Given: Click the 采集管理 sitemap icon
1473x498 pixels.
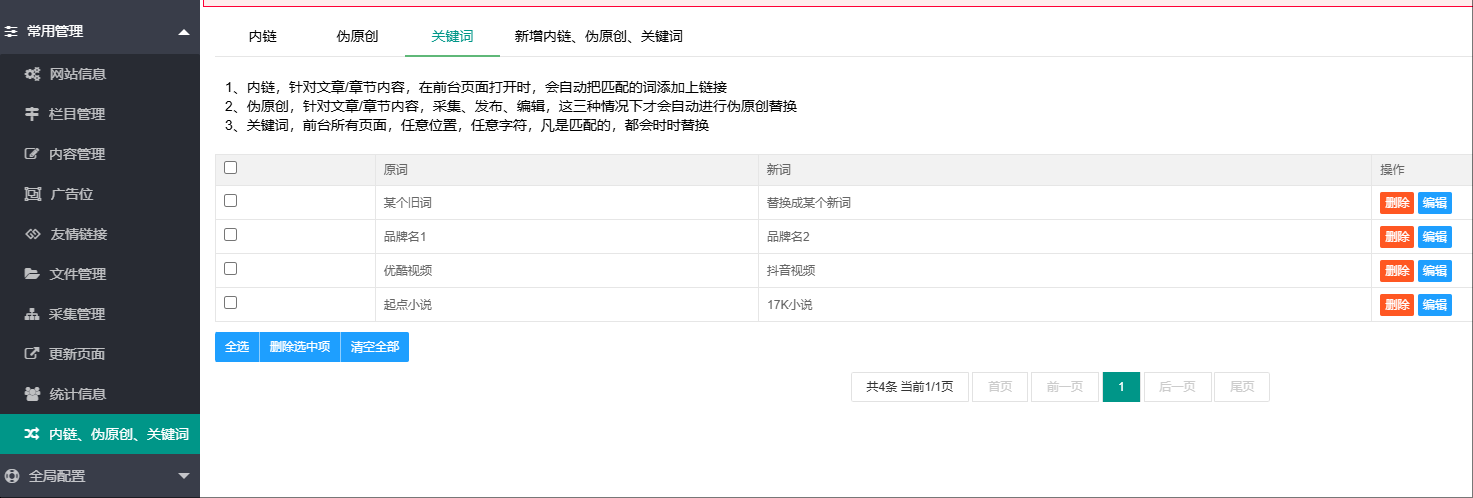Looking at the screenshot, I should (32, 314).
